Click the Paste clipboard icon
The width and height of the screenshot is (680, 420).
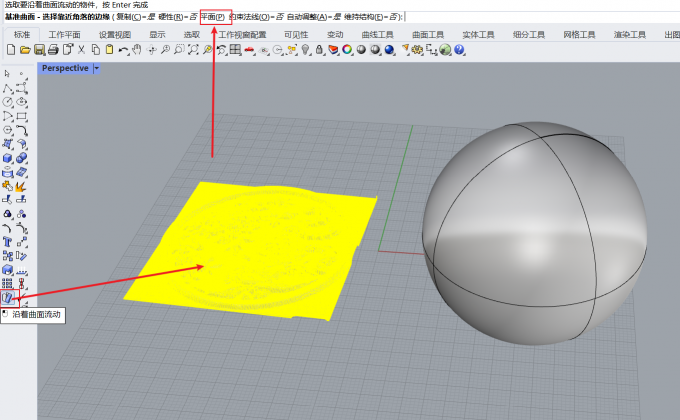coord(109,50)
